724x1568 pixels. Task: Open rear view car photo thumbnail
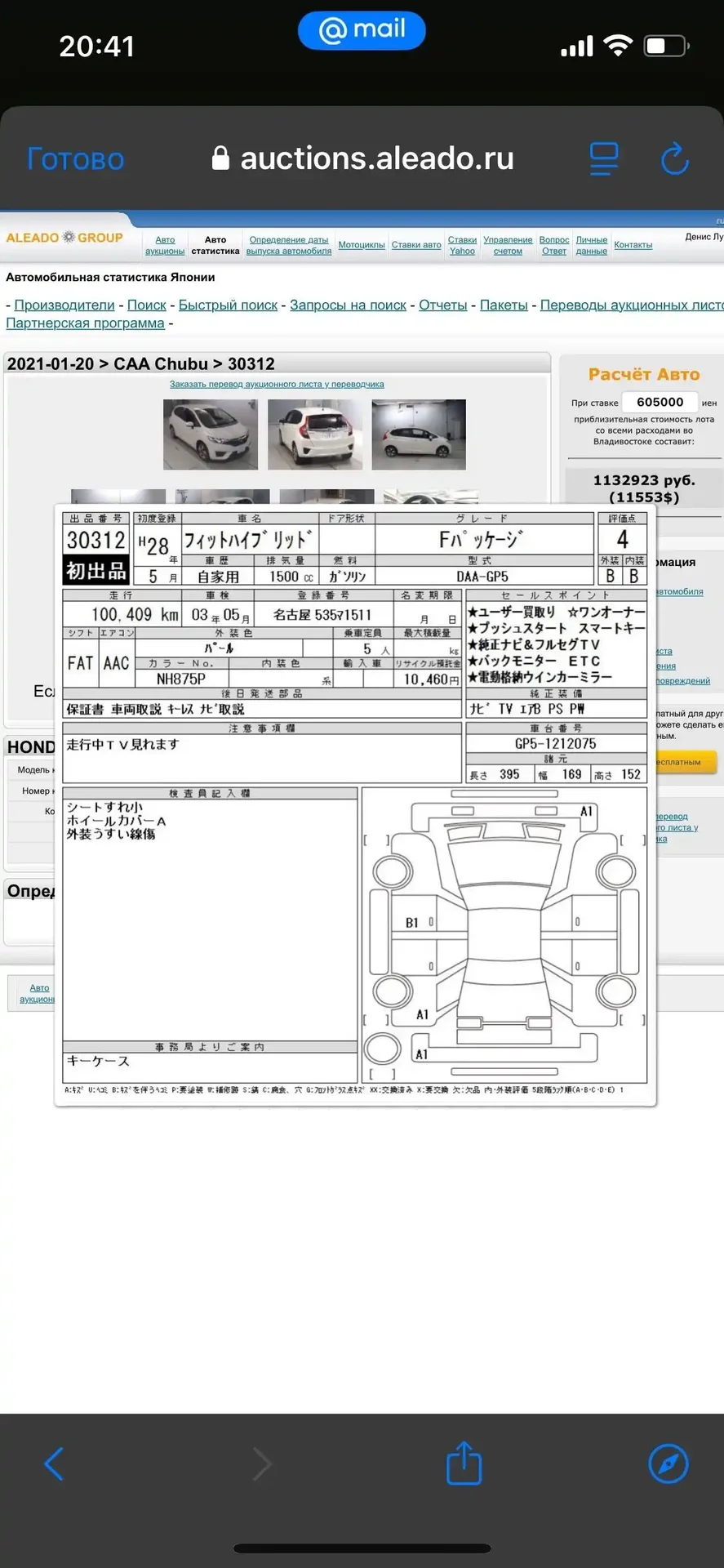tap(315, 434)
